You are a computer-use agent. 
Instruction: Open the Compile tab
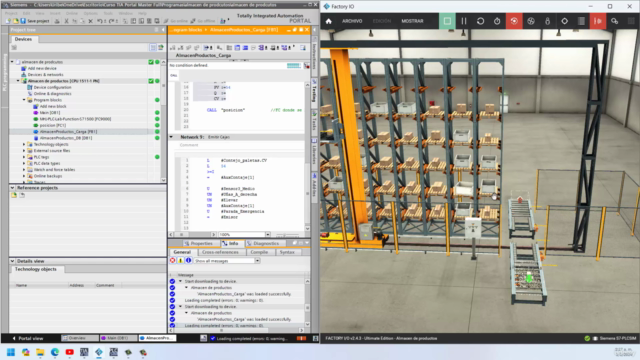point(259,252)
